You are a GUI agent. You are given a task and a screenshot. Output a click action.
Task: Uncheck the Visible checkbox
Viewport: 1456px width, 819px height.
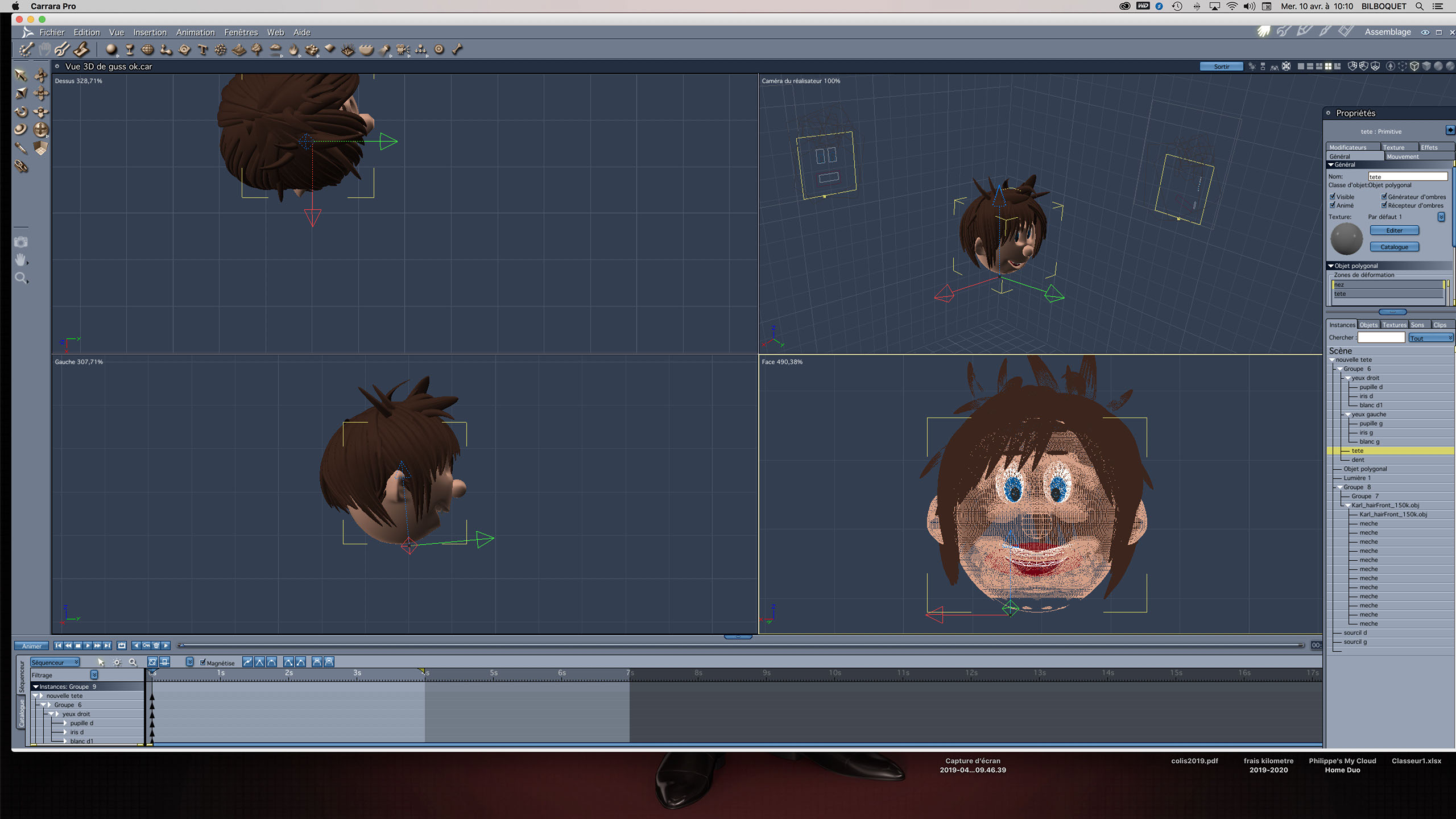(1333, 196)
